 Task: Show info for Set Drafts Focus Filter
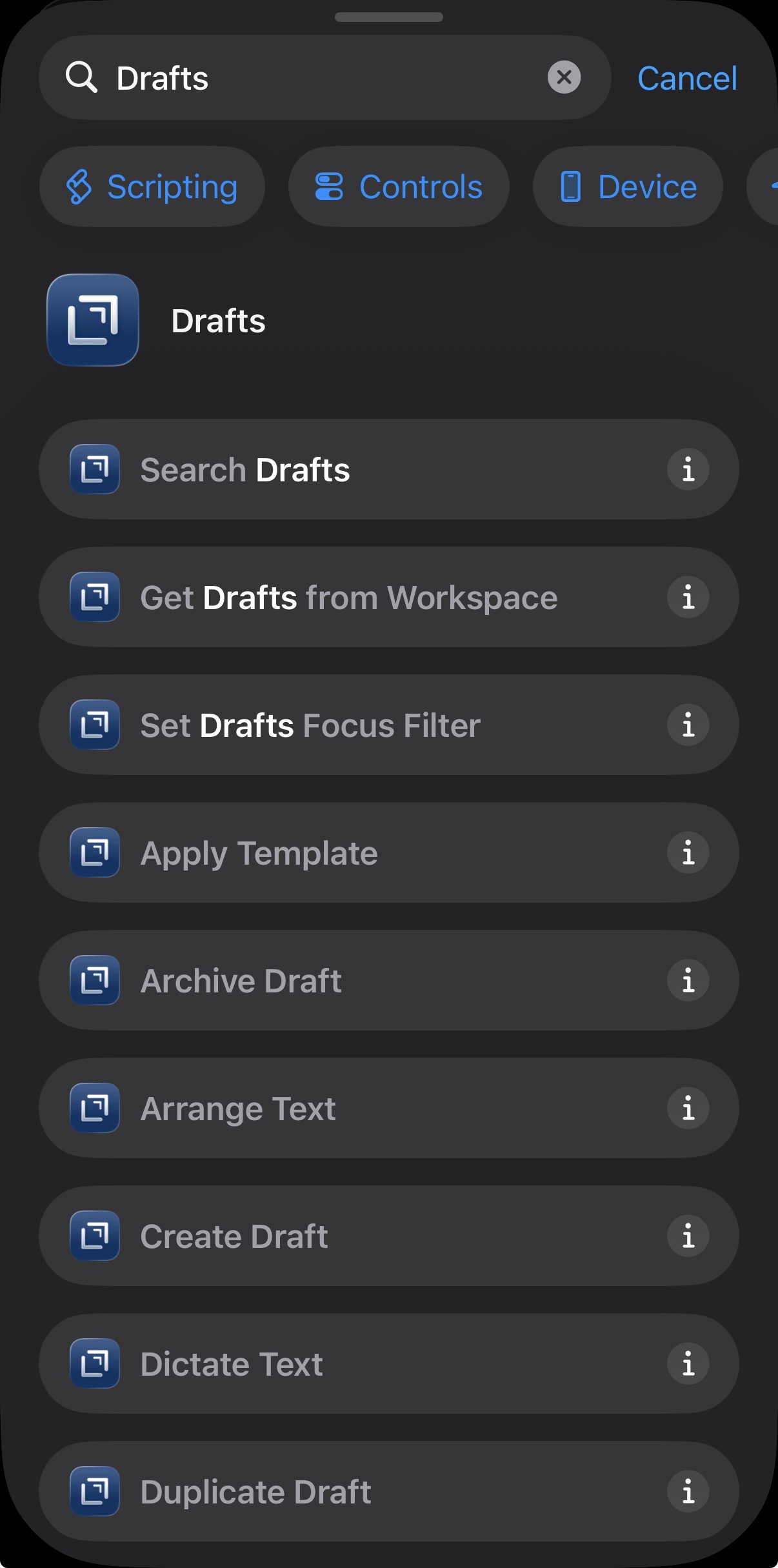[x=688, y=725]
